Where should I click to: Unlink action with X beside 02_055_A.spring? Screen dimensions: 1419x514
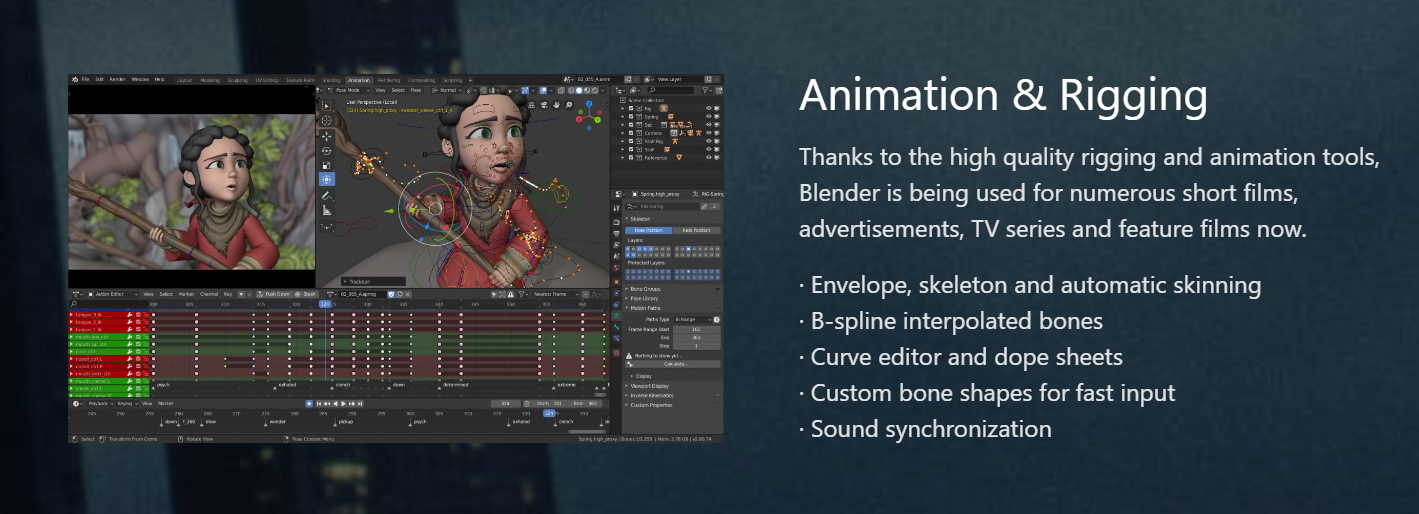[x=408, y=294]
